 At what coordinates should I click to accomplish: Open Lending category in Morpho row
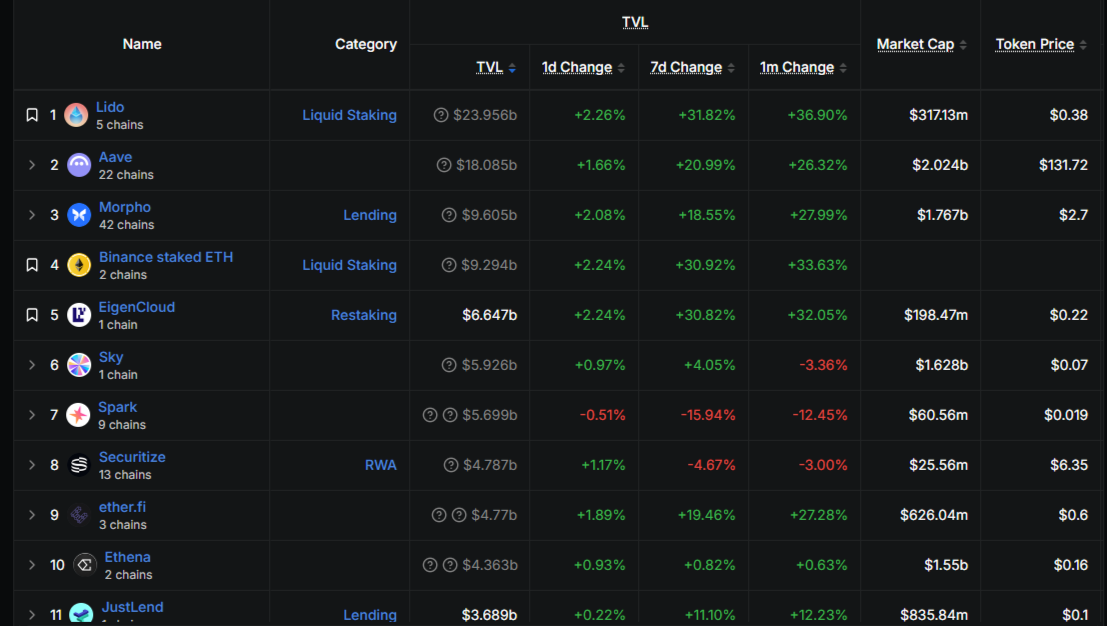point(370,215)
